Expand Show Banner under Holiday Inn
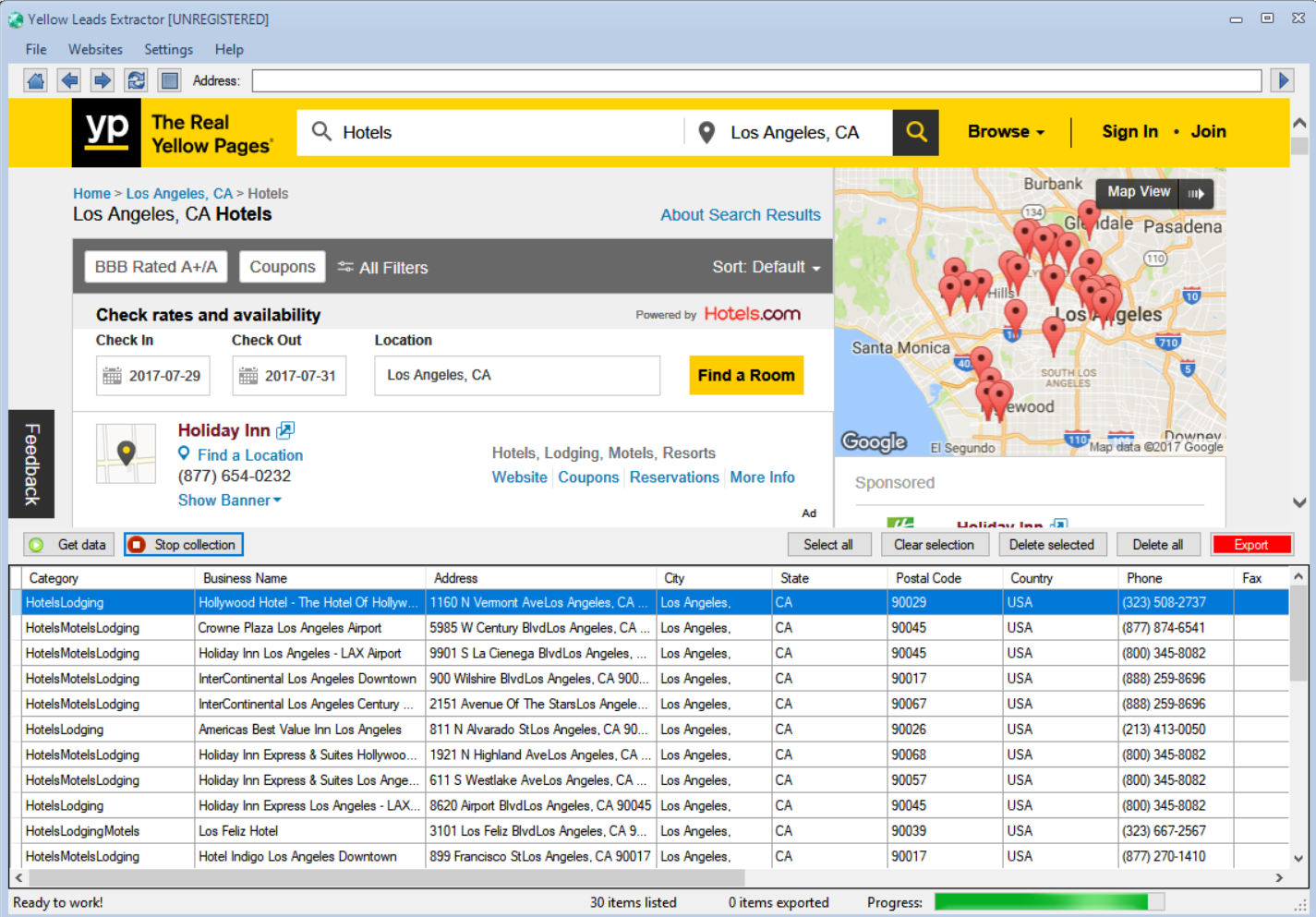Screen dimensions: 1316x917 (228, 500)
